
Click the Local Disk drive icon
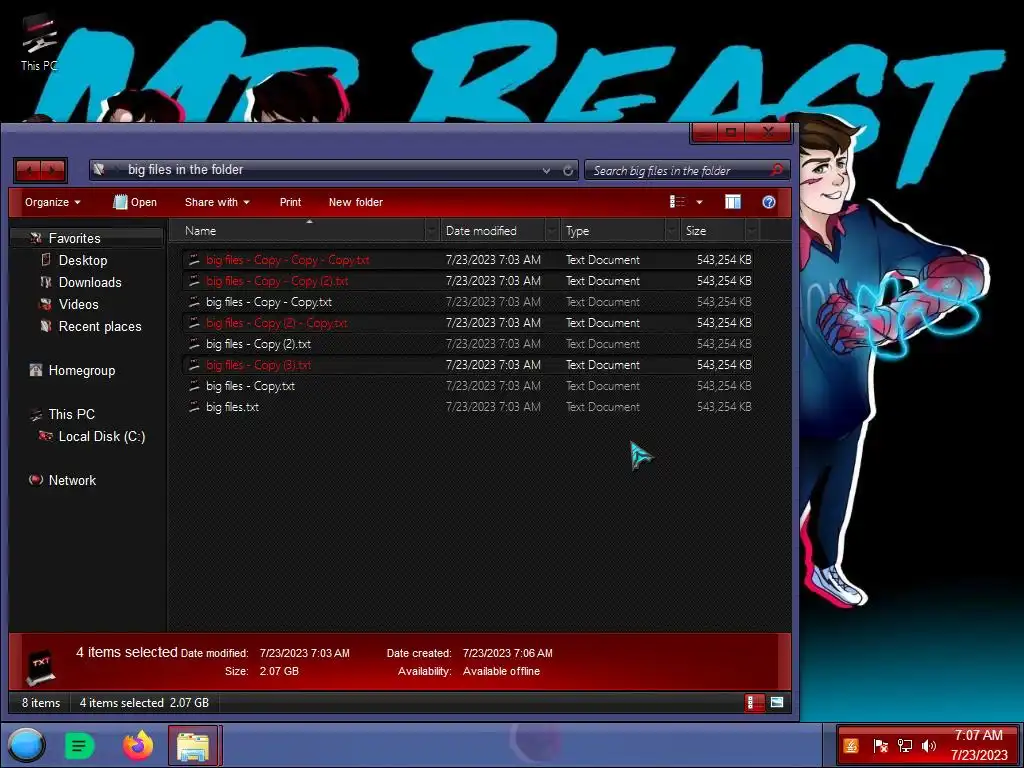tap(45, 436)
